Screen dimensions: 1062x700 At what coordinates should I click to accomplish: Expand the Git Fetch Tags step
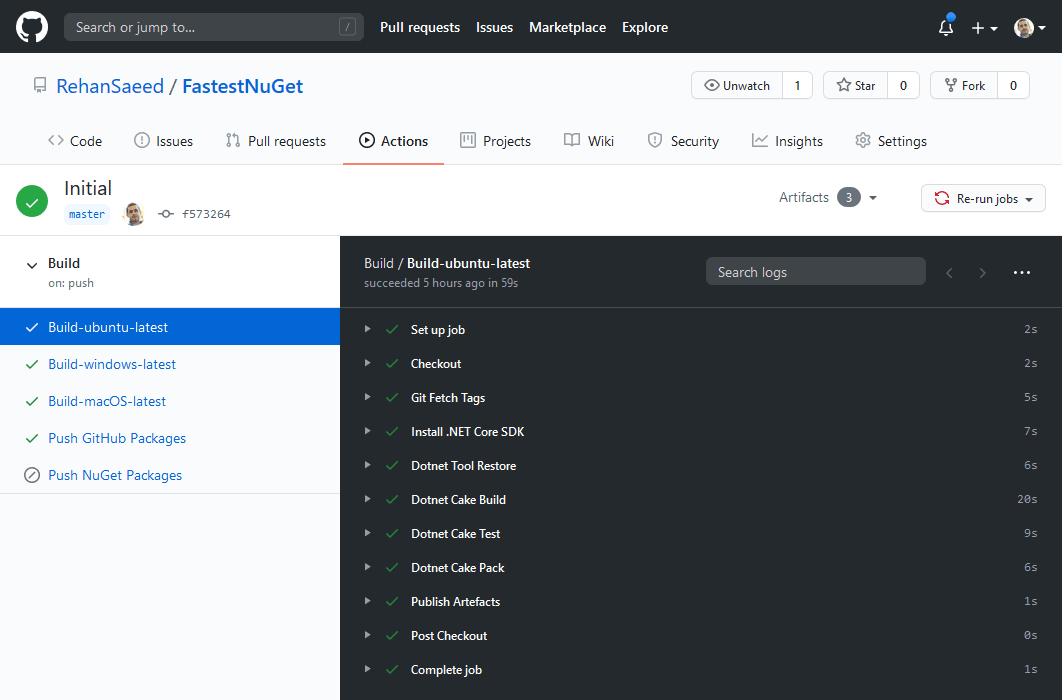click(367, 397)
